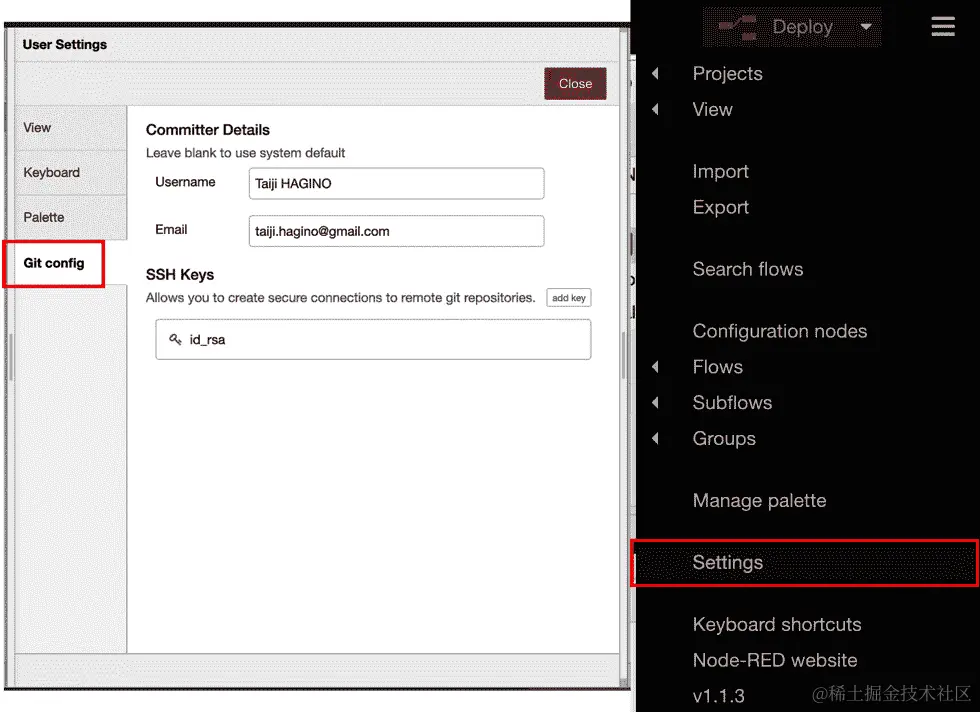Open the Subflows menu item
Viewport: 980px width, 712px height.
coord(732,403)
